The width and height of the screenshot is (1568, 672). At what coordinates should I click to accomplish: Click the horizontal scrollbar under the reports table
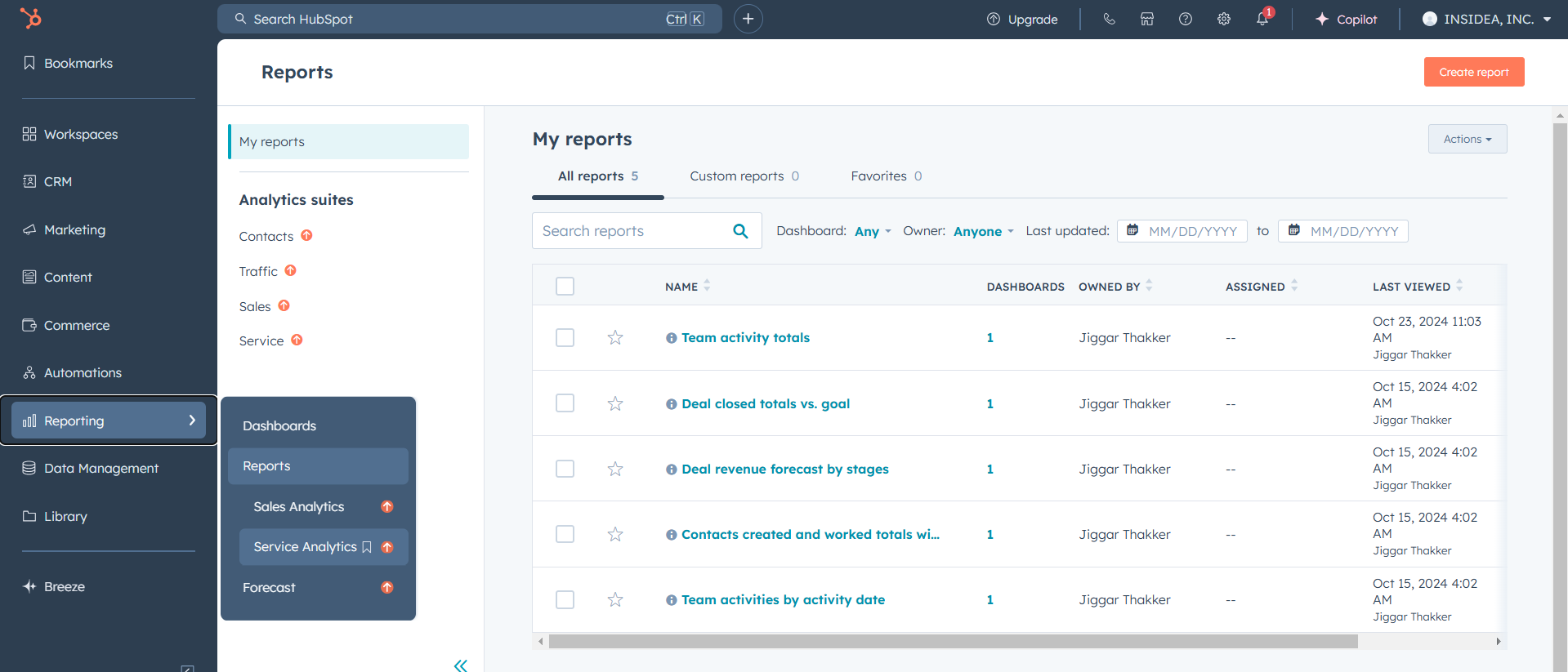pos(953,642)
